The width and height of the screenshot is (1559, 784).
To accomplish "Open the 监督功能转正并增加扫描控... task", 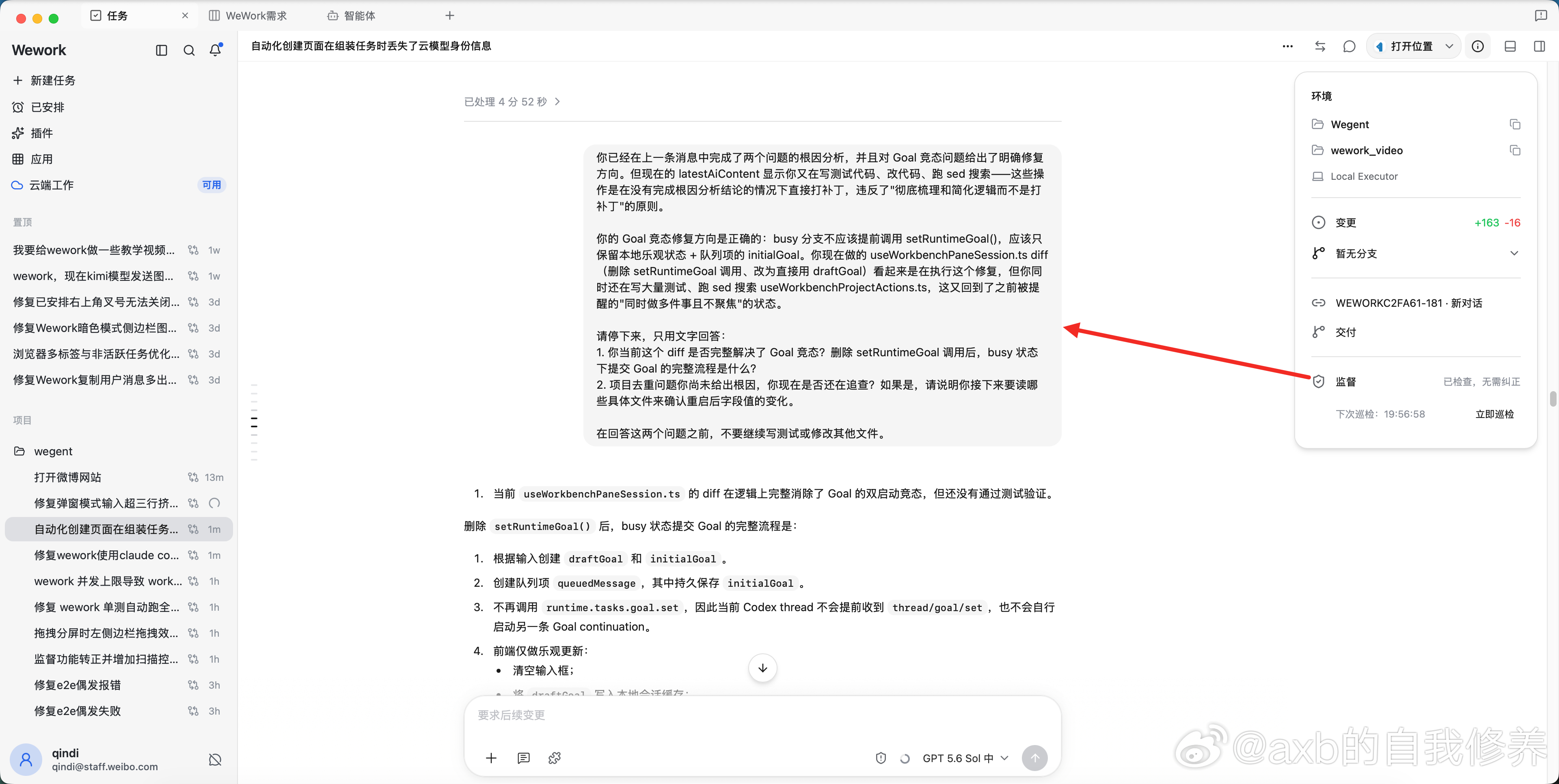I will 119,659.
